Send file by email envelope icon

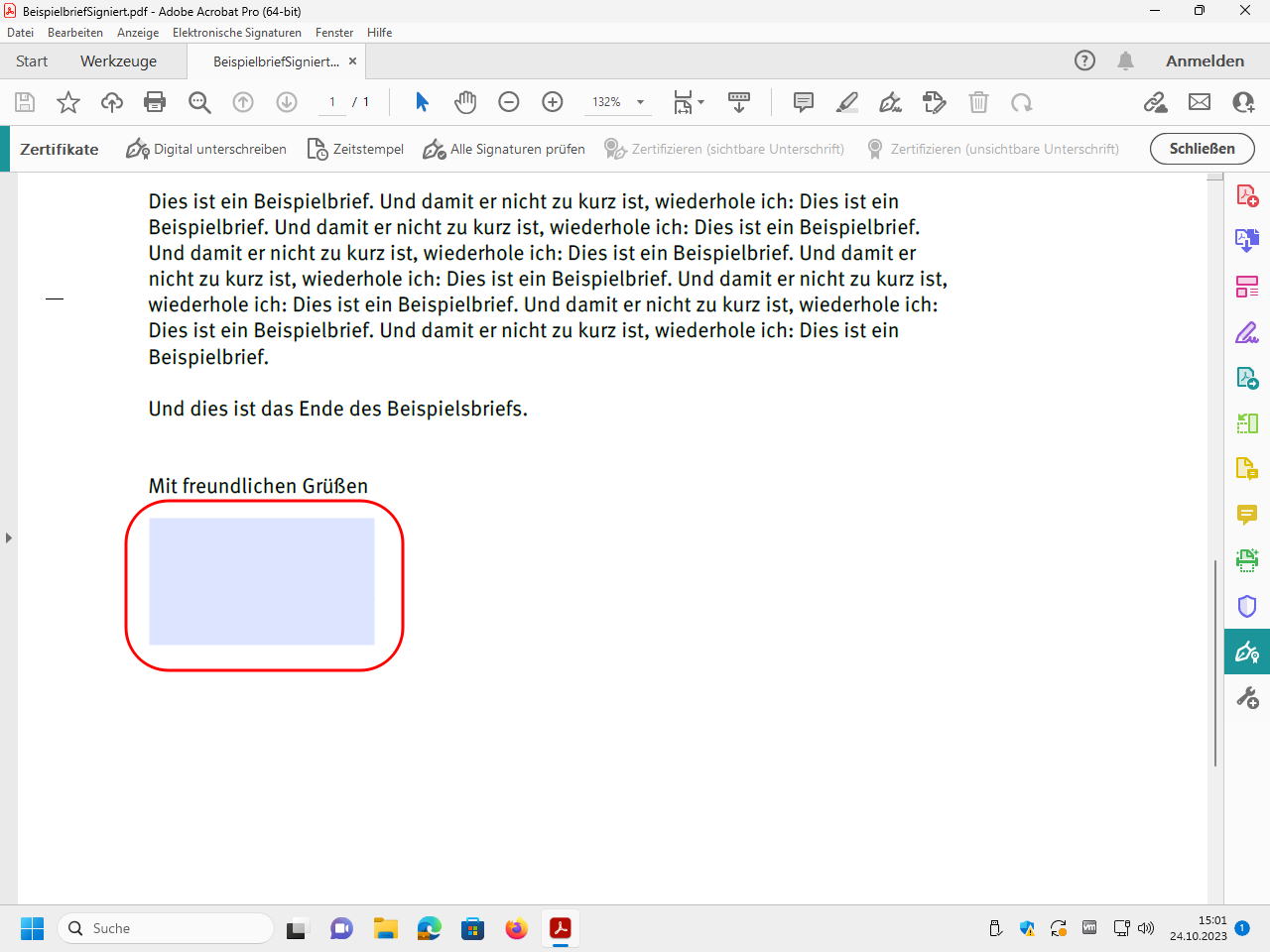[1200, 102]
